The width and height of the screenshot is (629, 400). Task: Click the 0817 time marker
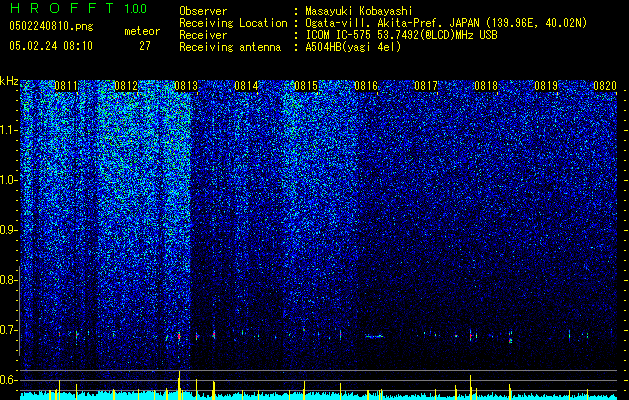pyautogui.click(x=426, y=86)
